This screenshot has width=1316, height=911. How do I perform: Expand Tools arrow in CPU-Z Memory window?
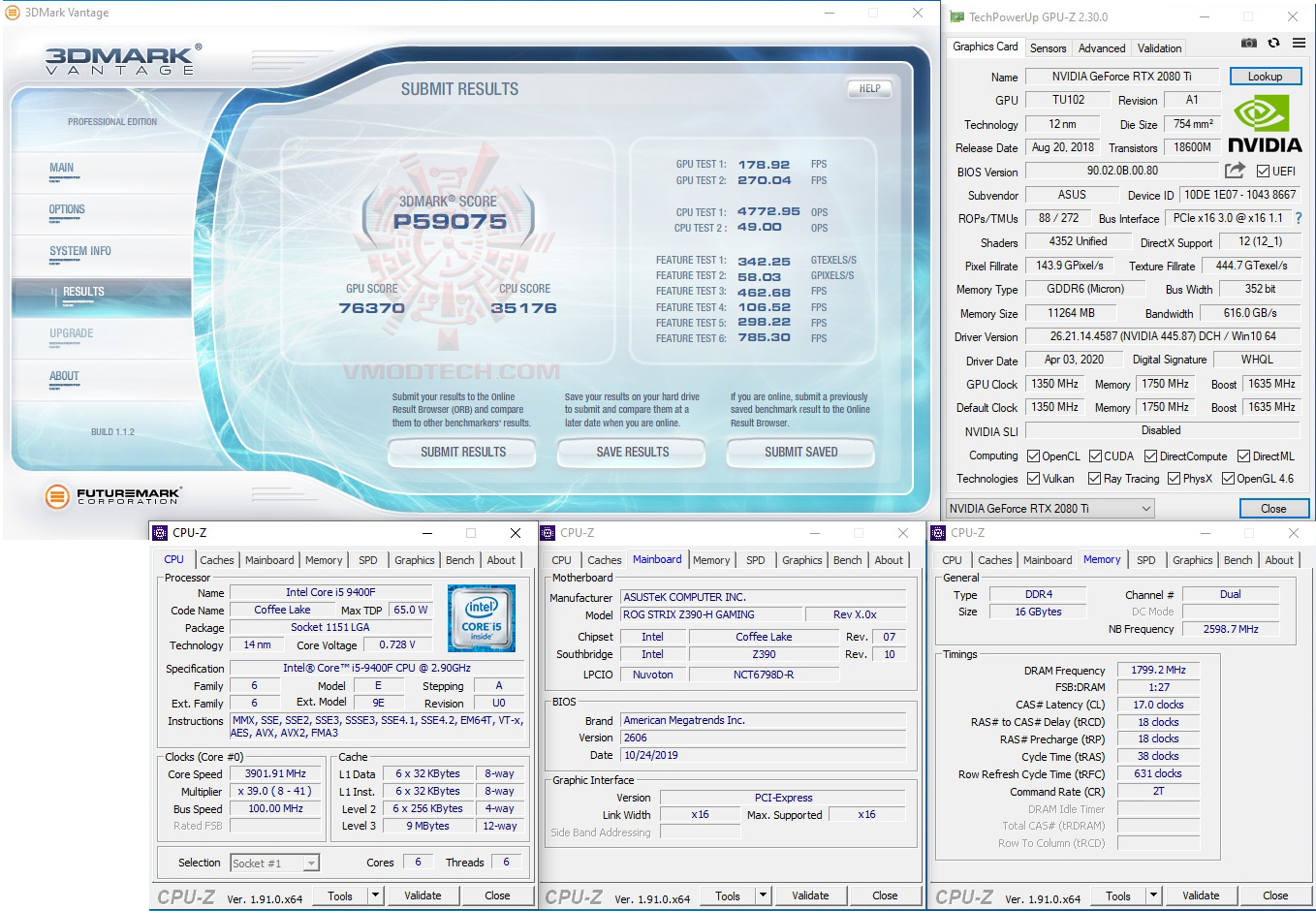(x=1153, y=895)
